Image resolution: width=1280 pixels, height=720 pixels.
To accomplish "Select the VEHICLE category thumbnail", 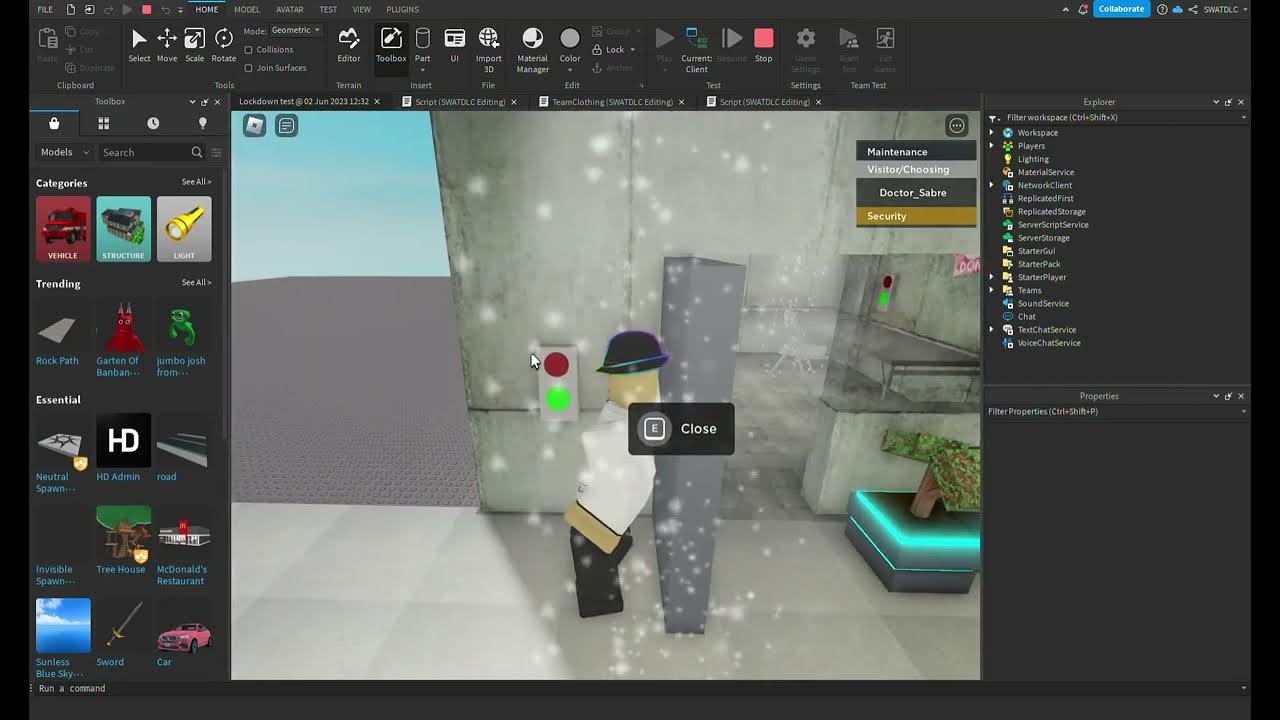I will (63, 229).
